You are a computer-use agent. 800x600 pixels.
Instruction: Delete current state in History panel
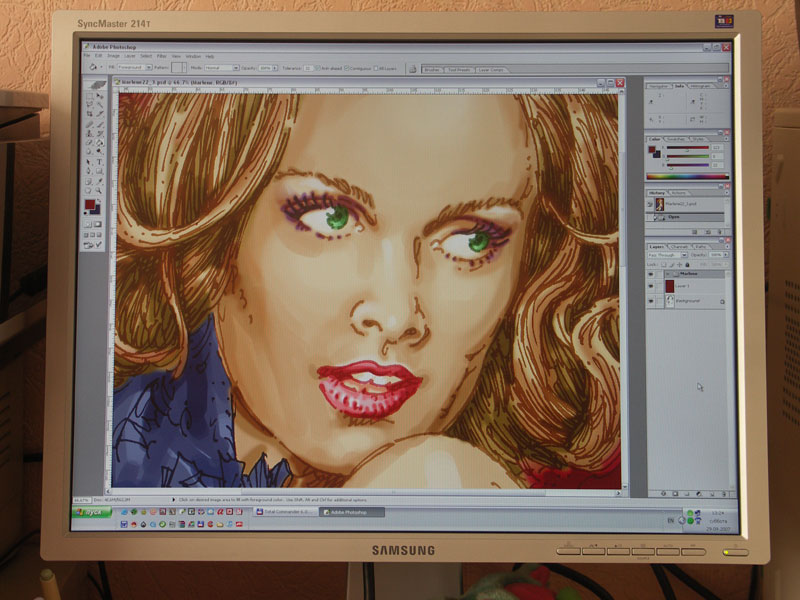(x=719, y=232)
